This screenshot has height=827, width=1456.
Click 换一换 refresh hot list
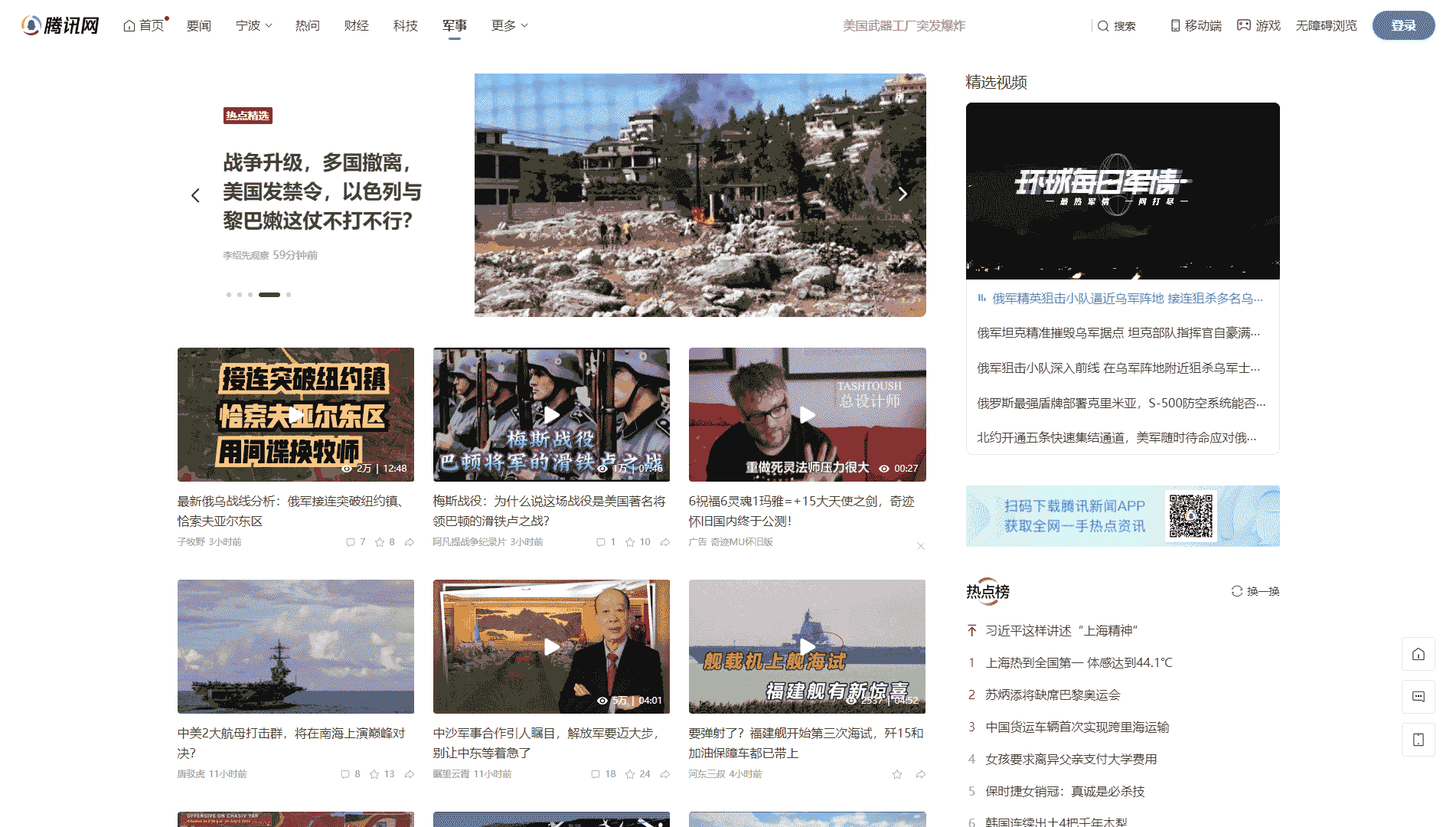[1255, 591]
